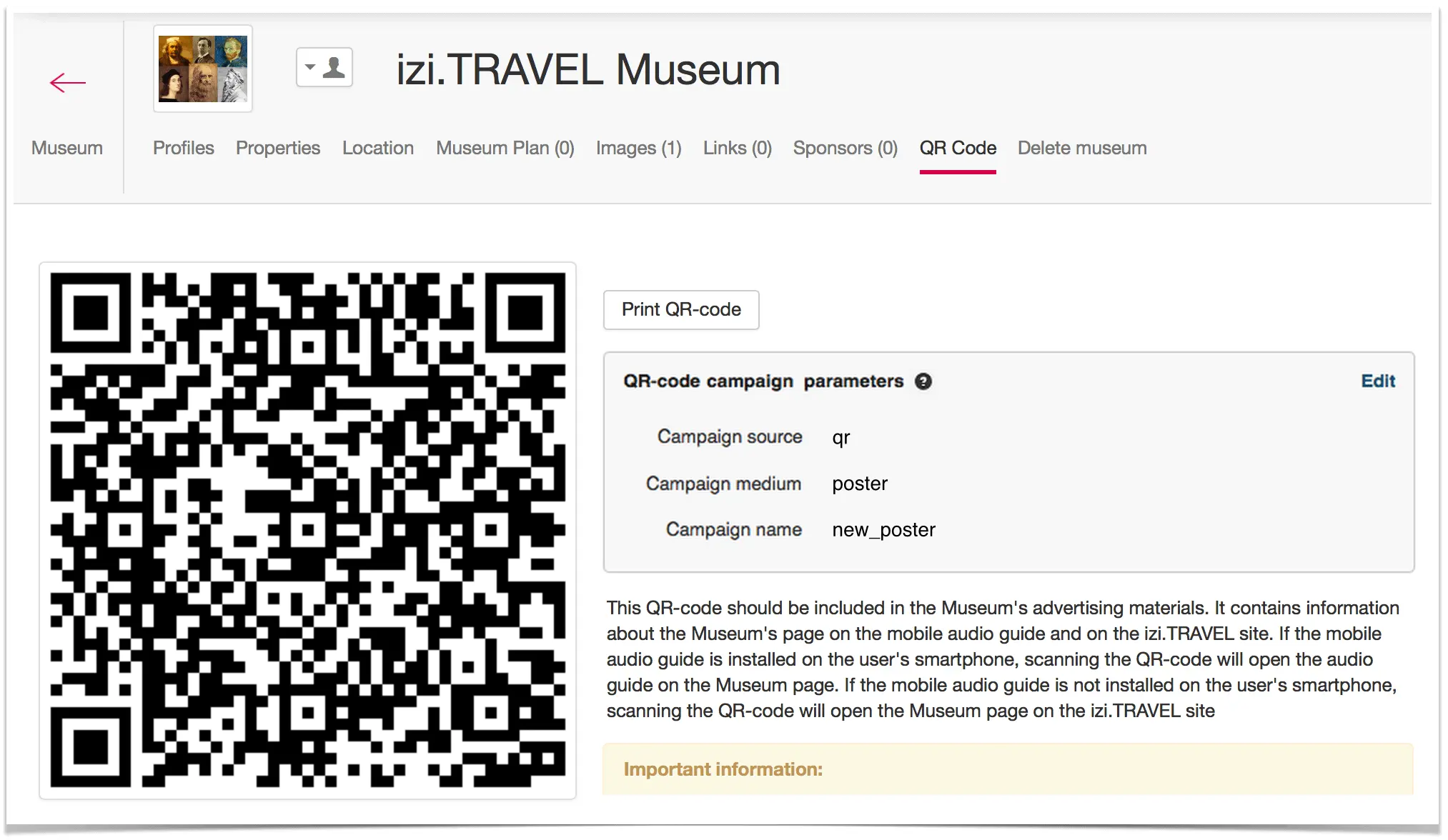
Task: Click the Delete museum tab
Action: click(1081, 148)
